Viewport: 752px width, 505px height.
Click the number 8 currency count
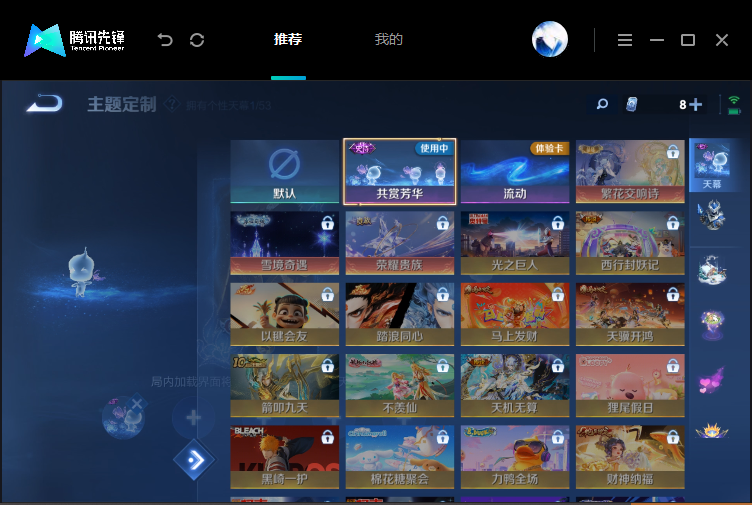[682, 105]
